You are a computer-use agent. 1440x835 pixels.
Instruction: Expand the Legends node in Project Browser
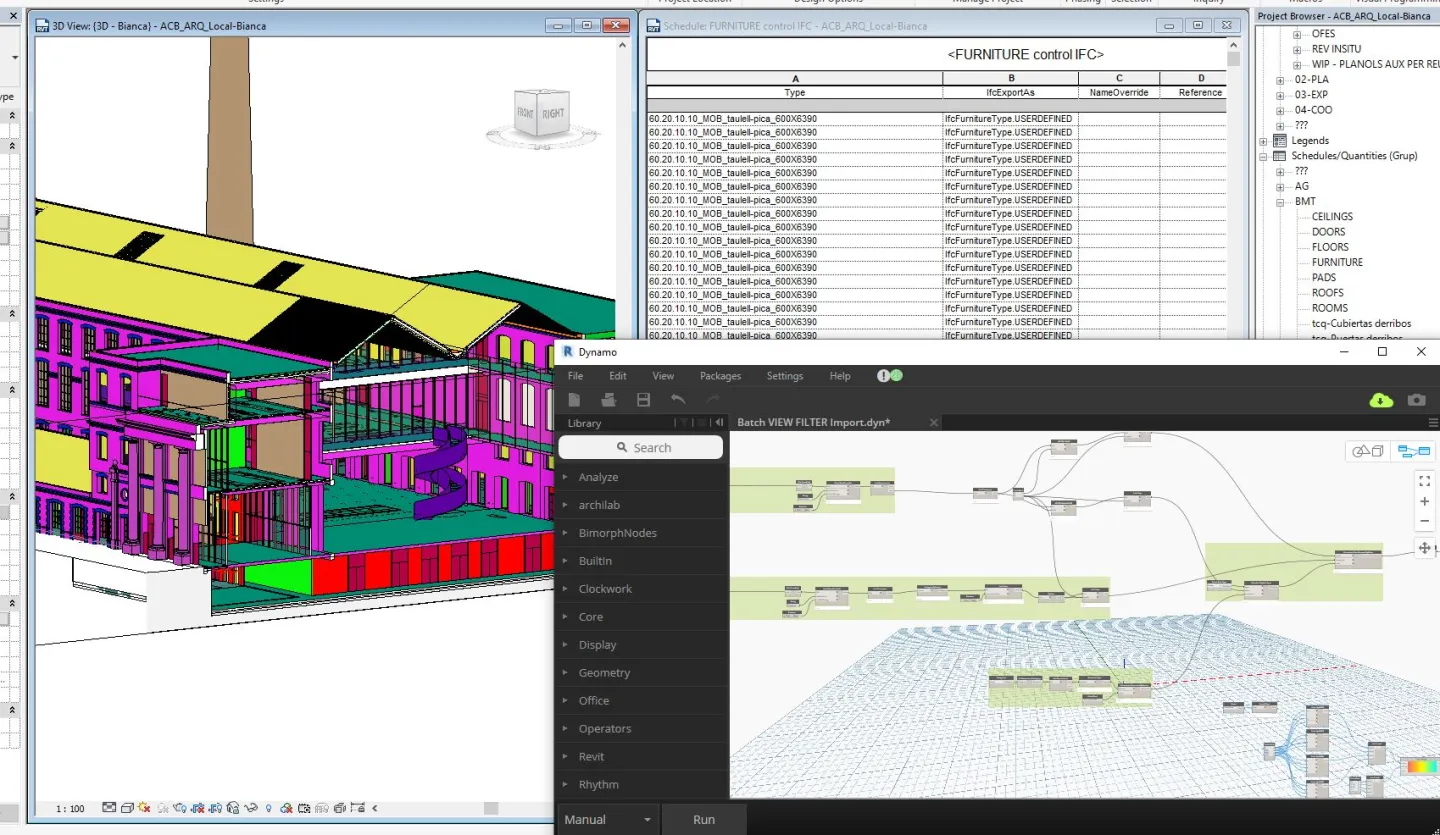click(1264, 141)
